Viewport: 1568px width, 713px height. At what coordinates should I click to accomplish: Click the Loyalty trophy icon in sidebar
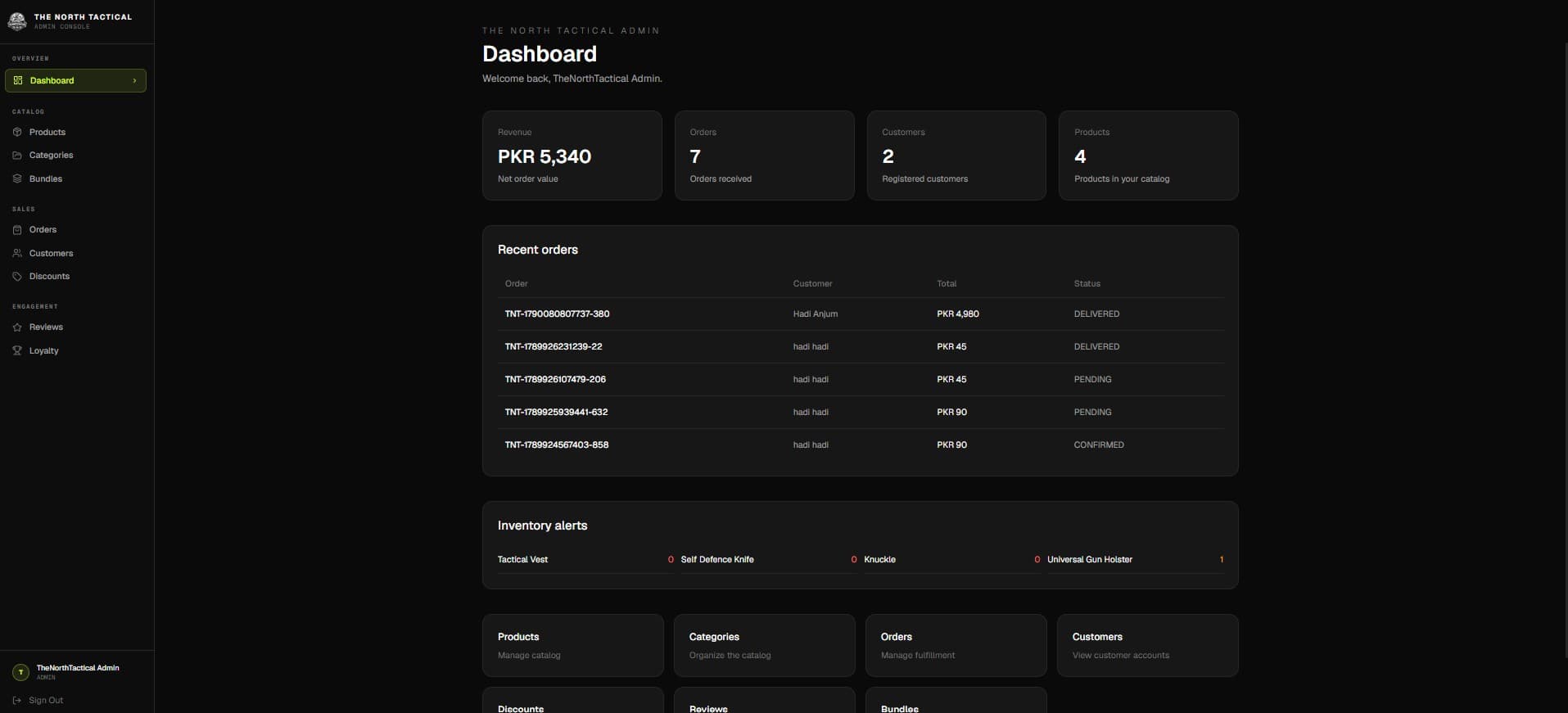[x=17, y=350]
